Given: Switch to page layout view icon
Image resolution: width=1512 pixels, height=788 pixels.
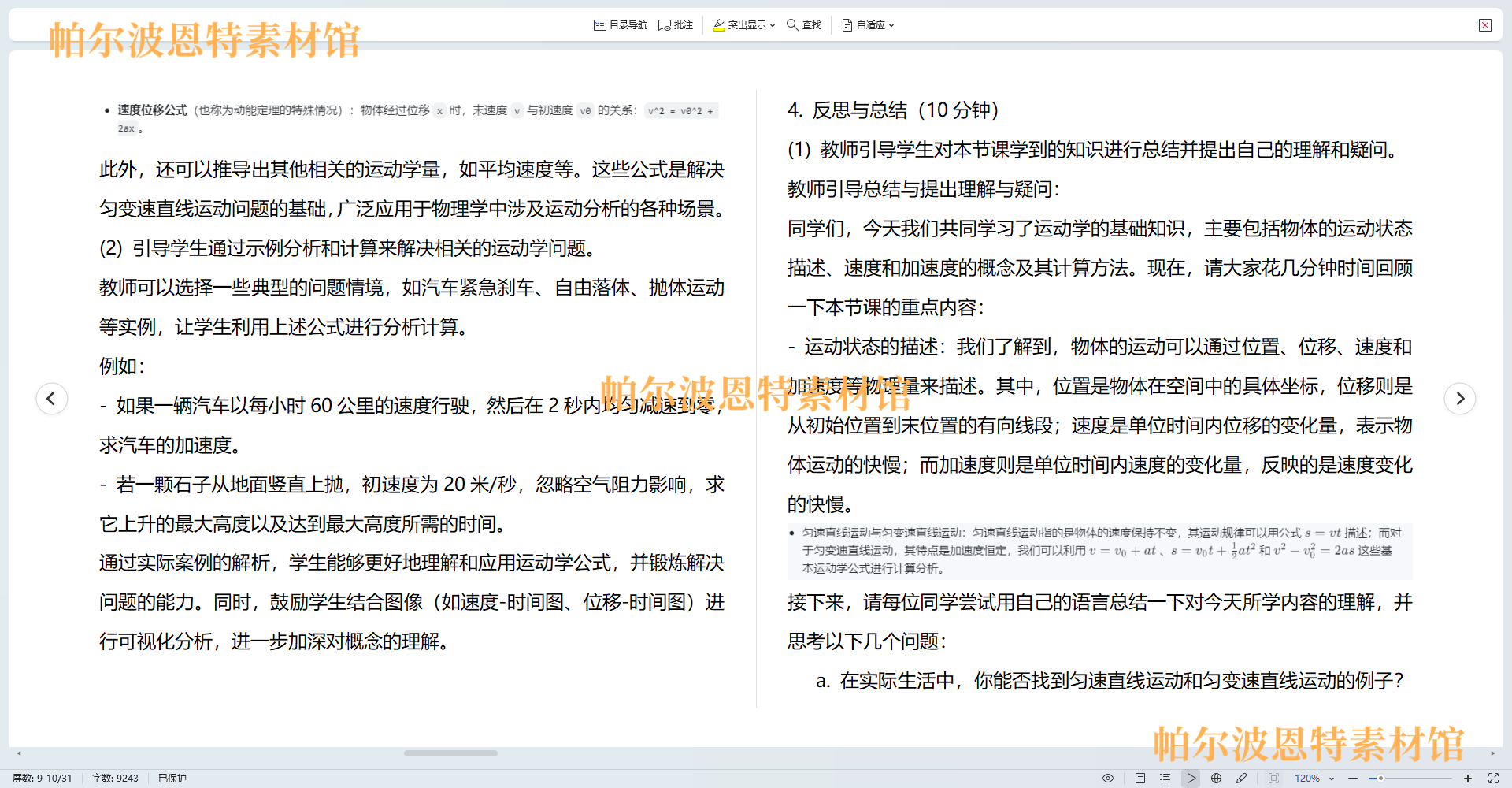Looking at the screenshot, I should [1140, 779].
